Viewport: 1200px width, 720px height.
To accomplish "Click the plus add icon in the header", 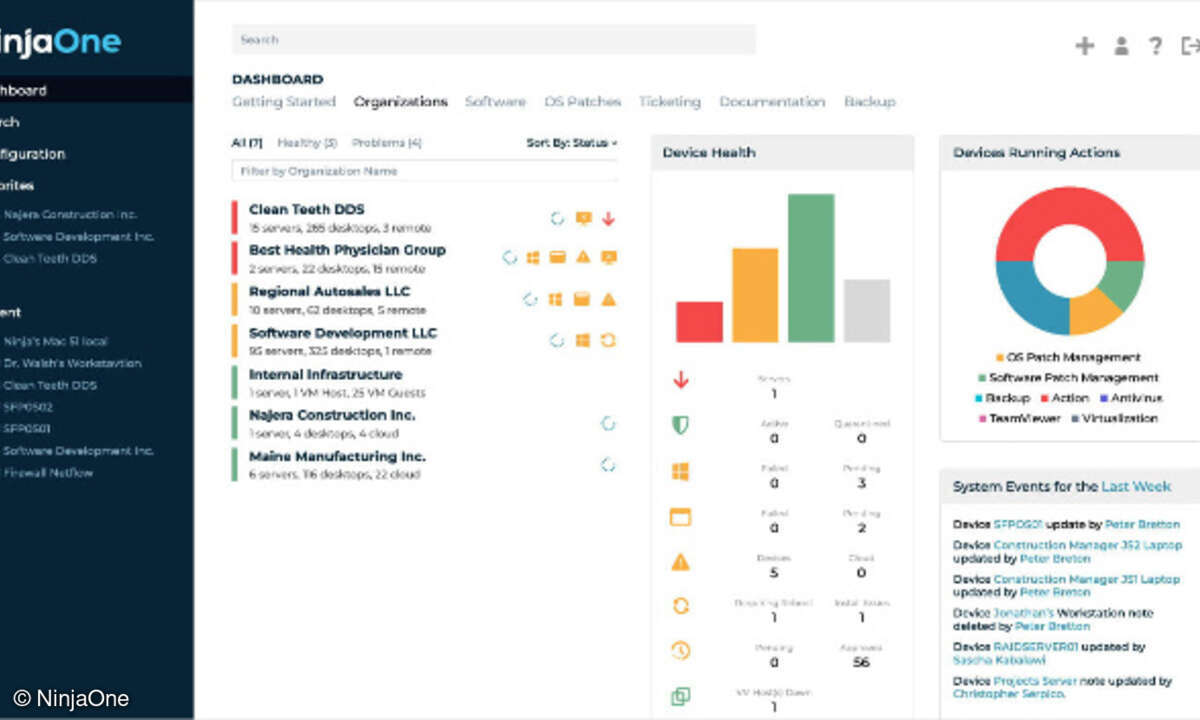I will pyautogui.click(x=1084, y=45).
